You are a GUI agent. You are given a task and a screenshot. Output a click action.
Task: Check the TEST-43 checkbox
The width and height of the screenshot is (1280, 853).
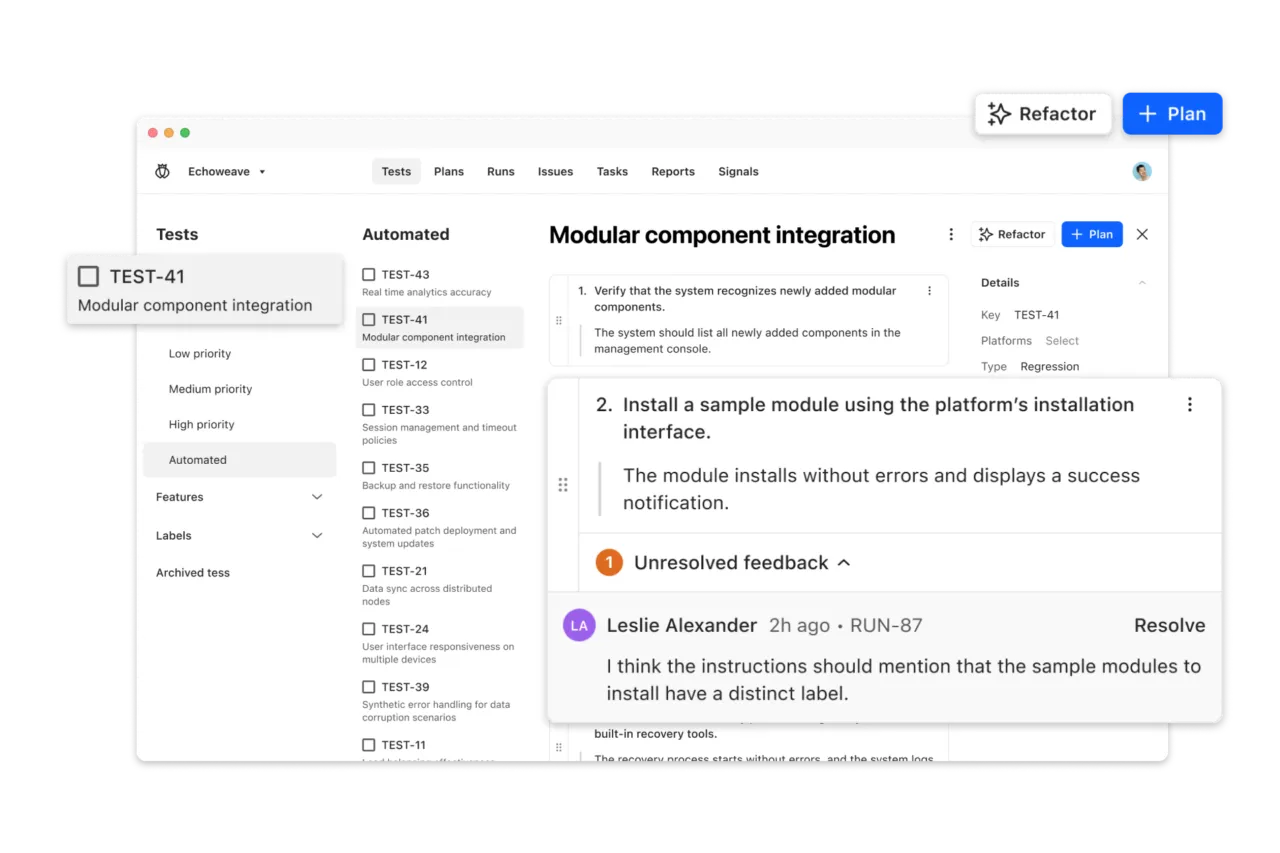coord(368,274)
